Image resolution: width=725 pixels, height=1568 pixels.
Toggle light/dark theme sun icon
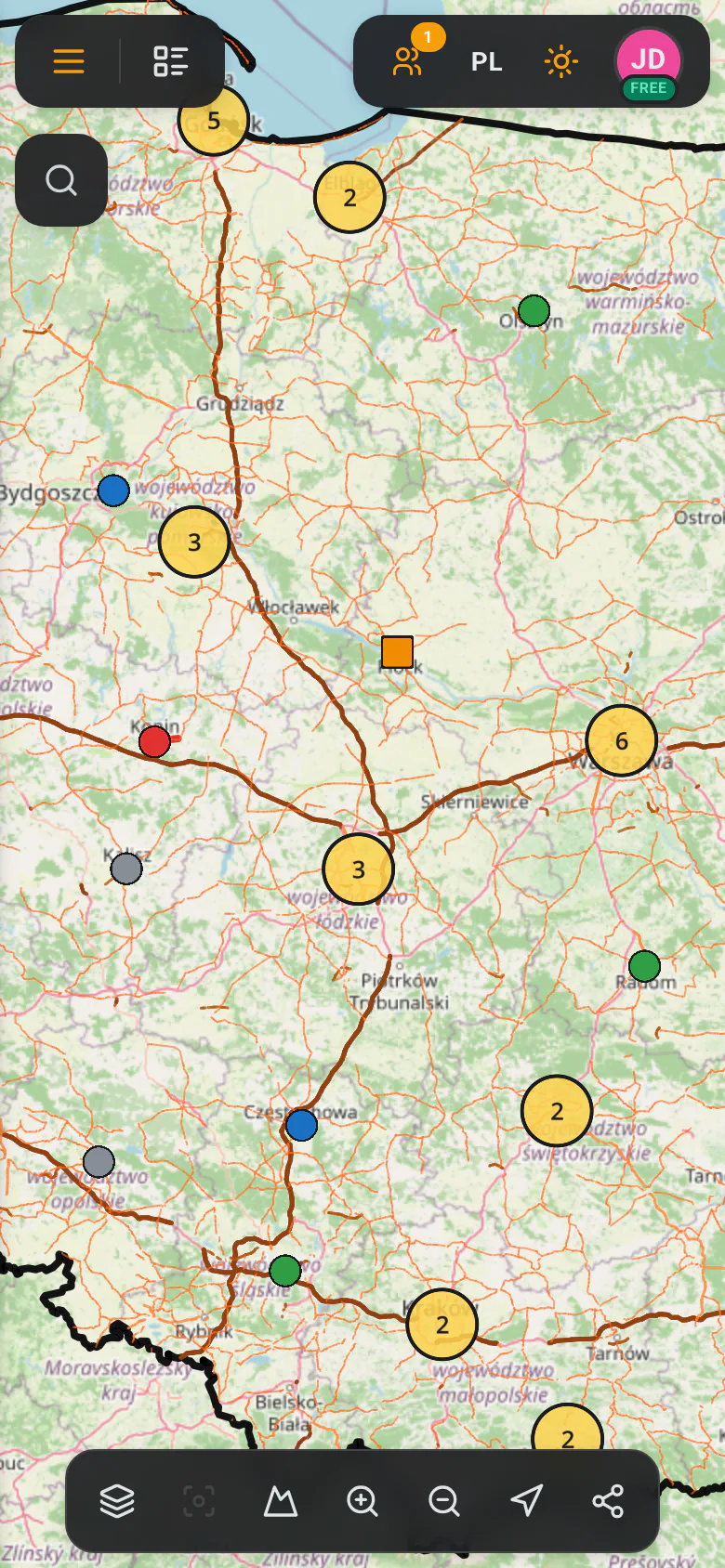[560, 62]
